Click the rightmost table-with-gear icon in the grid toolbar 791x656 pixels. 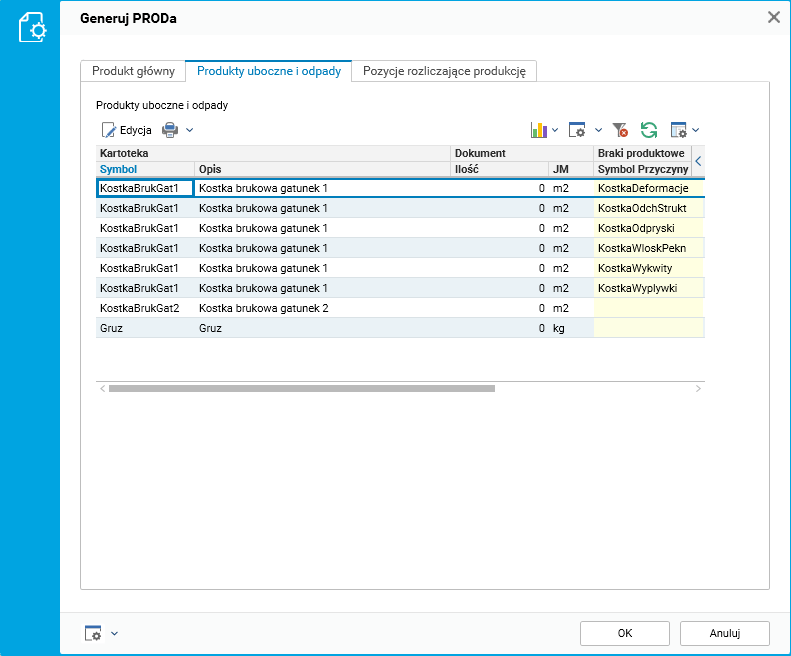pyautogui.click(x=679, y=130)
